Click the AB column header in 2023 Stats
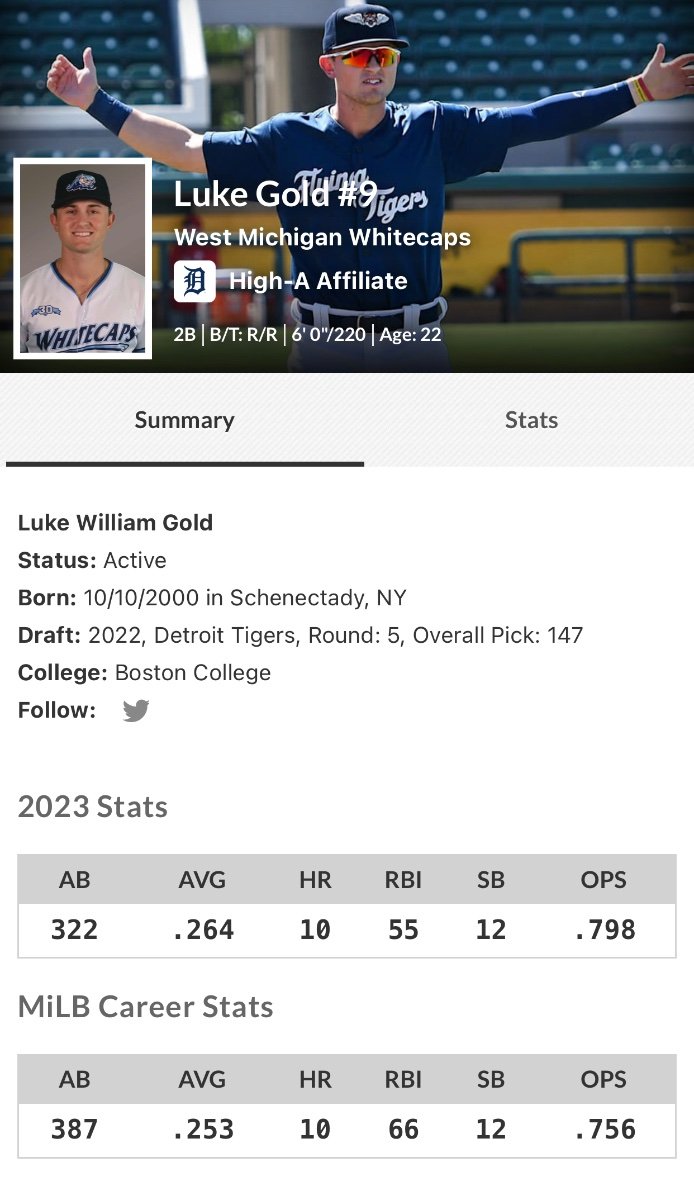 click(75, 880)
